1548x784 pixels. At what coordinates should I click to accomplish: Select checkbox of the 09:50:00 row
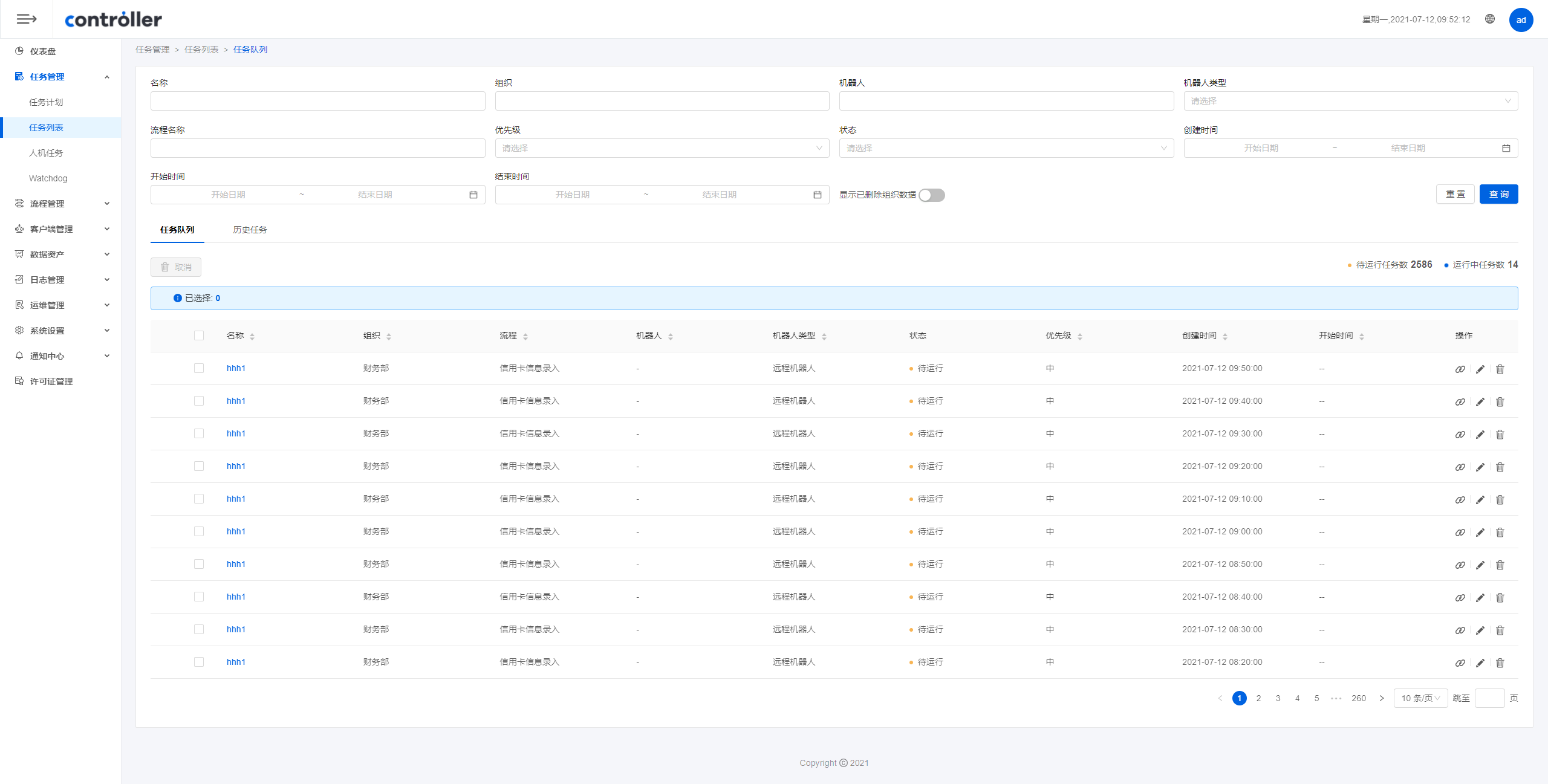[199, 368]
